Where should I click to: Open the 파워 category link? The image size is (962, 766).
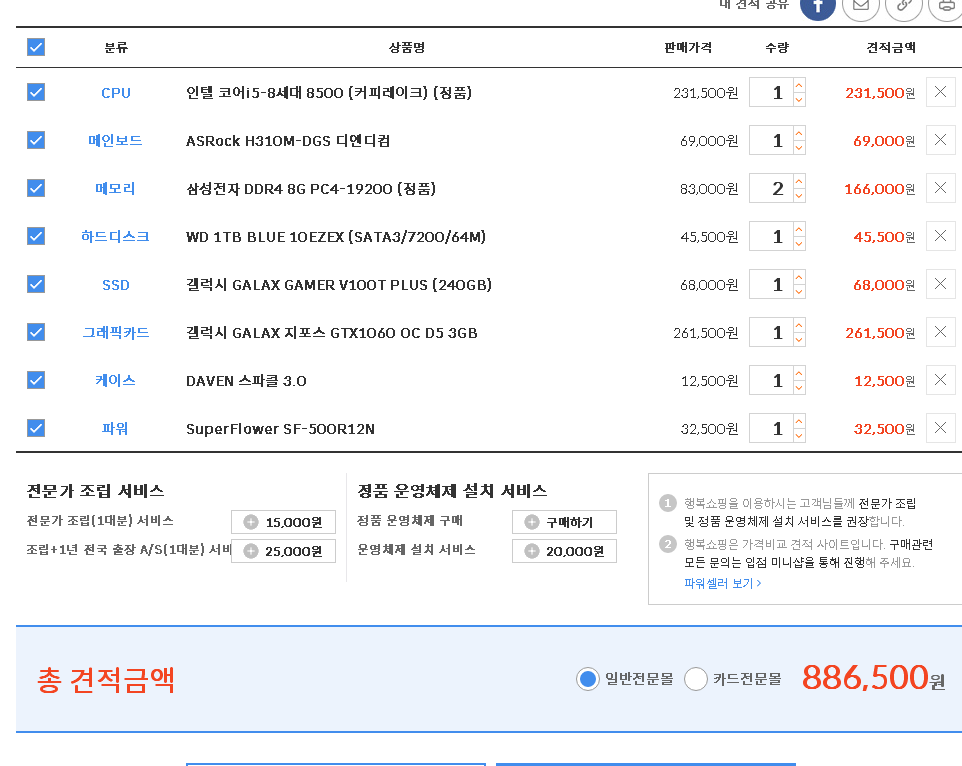tap(115, 428)
